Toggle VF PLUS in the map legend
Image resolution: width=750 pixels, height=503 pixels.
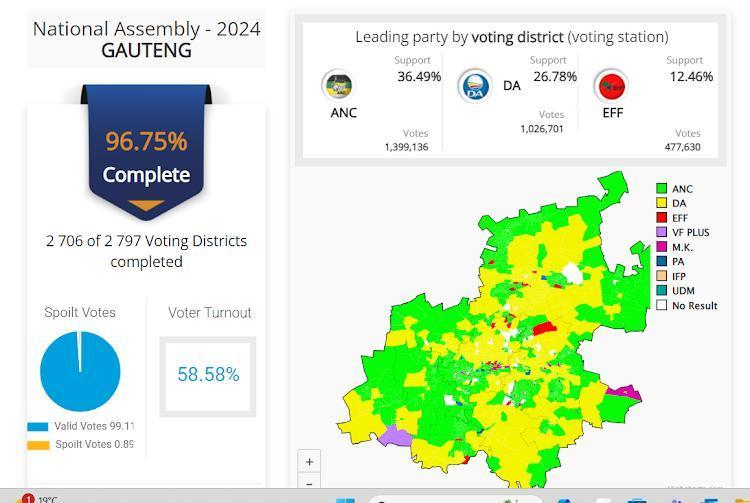(x=690, y=233)
